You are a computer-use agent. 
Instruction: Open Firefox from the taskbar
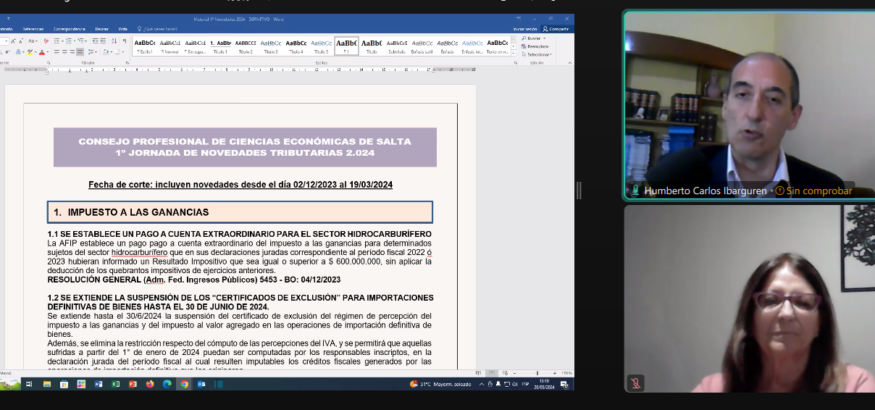tap(150, 384)
